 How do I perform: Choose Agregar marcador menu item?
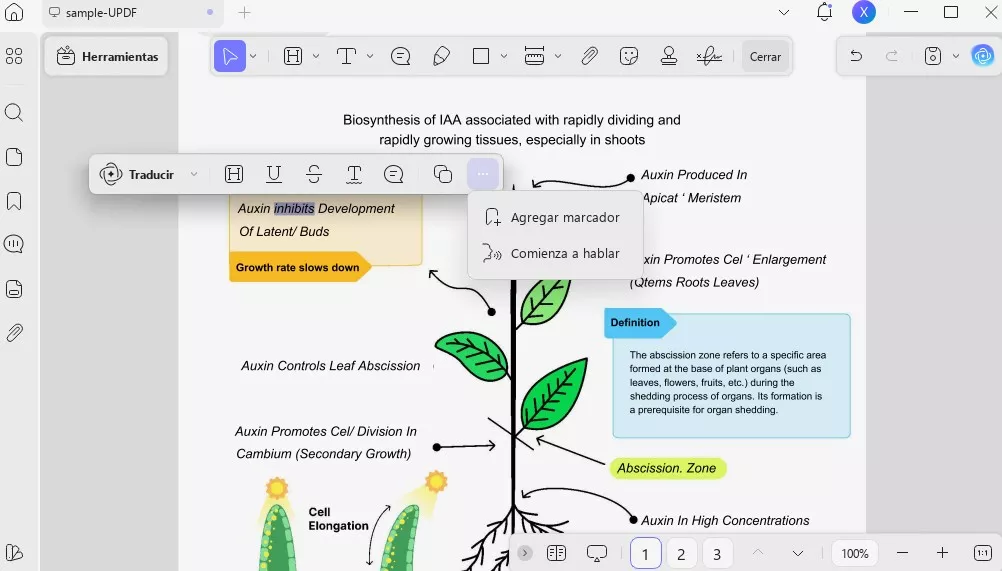(553, 217)
